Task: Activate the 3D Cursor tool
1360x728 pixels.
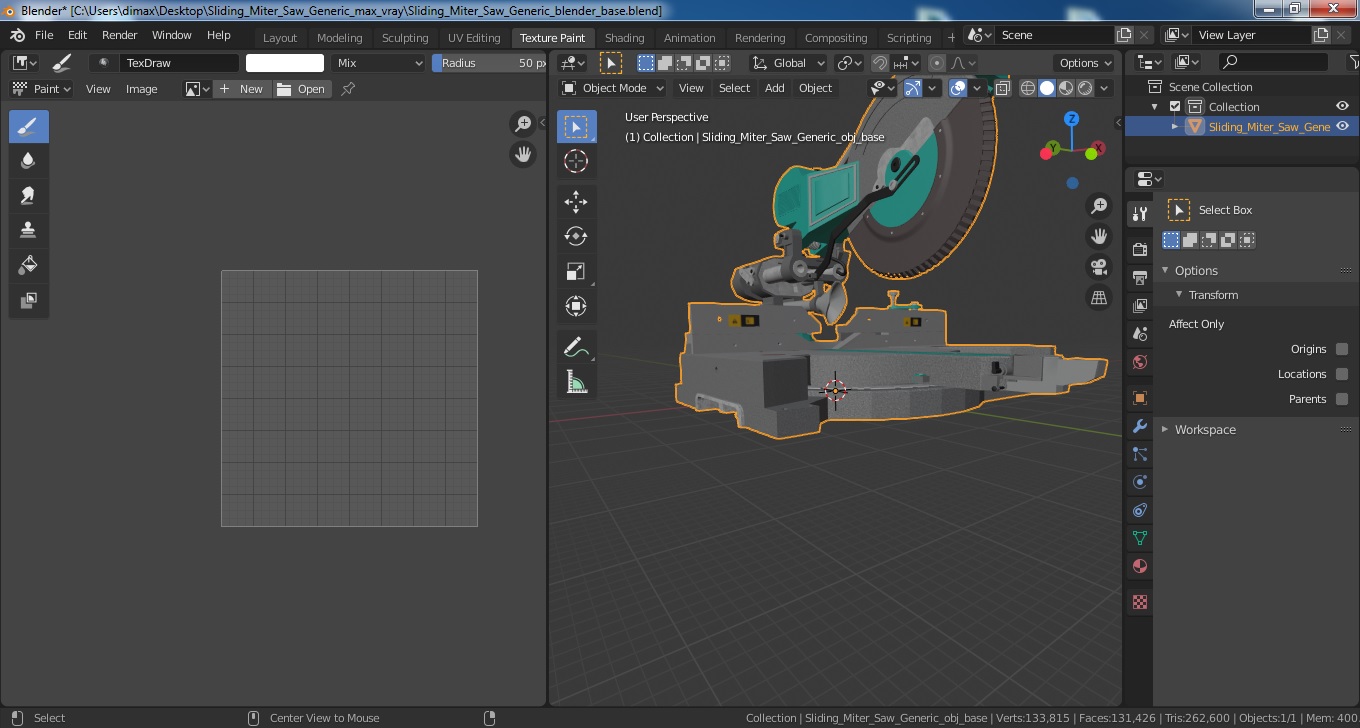Action: point(576,162)
